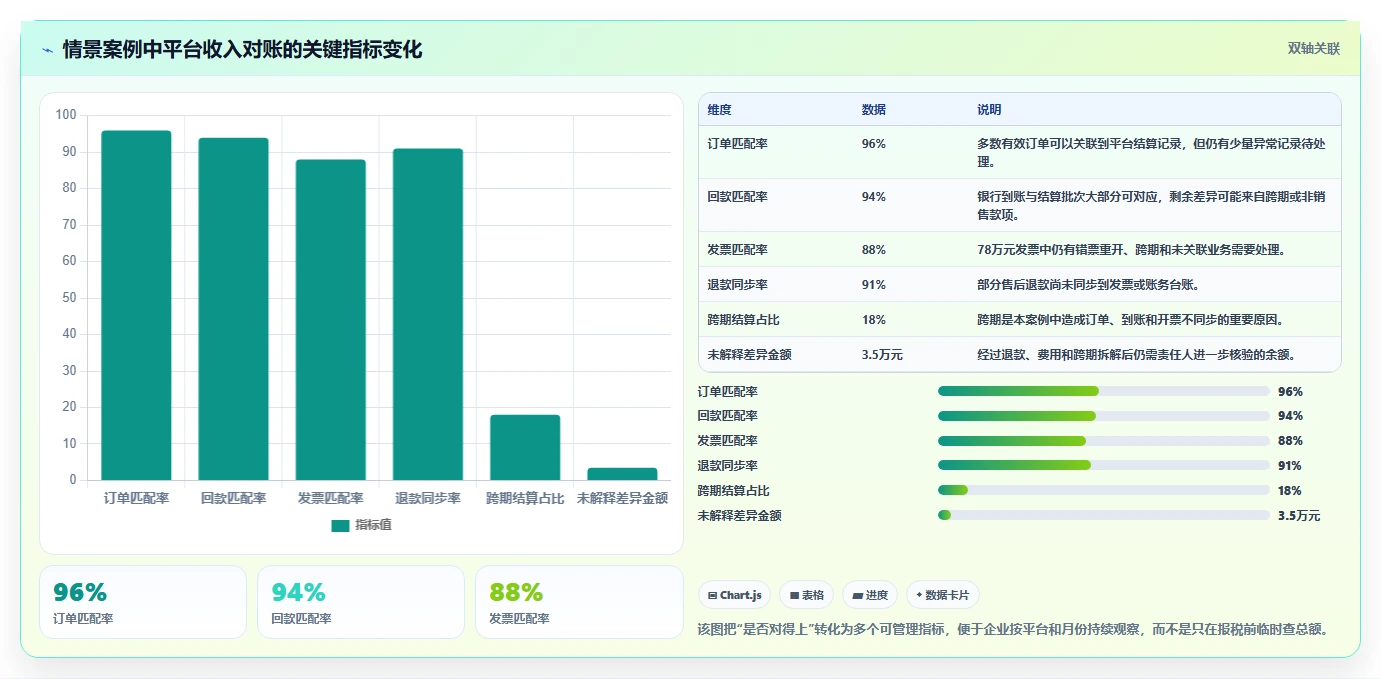
Task: Toggle the 指标值 legend color box
Action: coord(340,525)
